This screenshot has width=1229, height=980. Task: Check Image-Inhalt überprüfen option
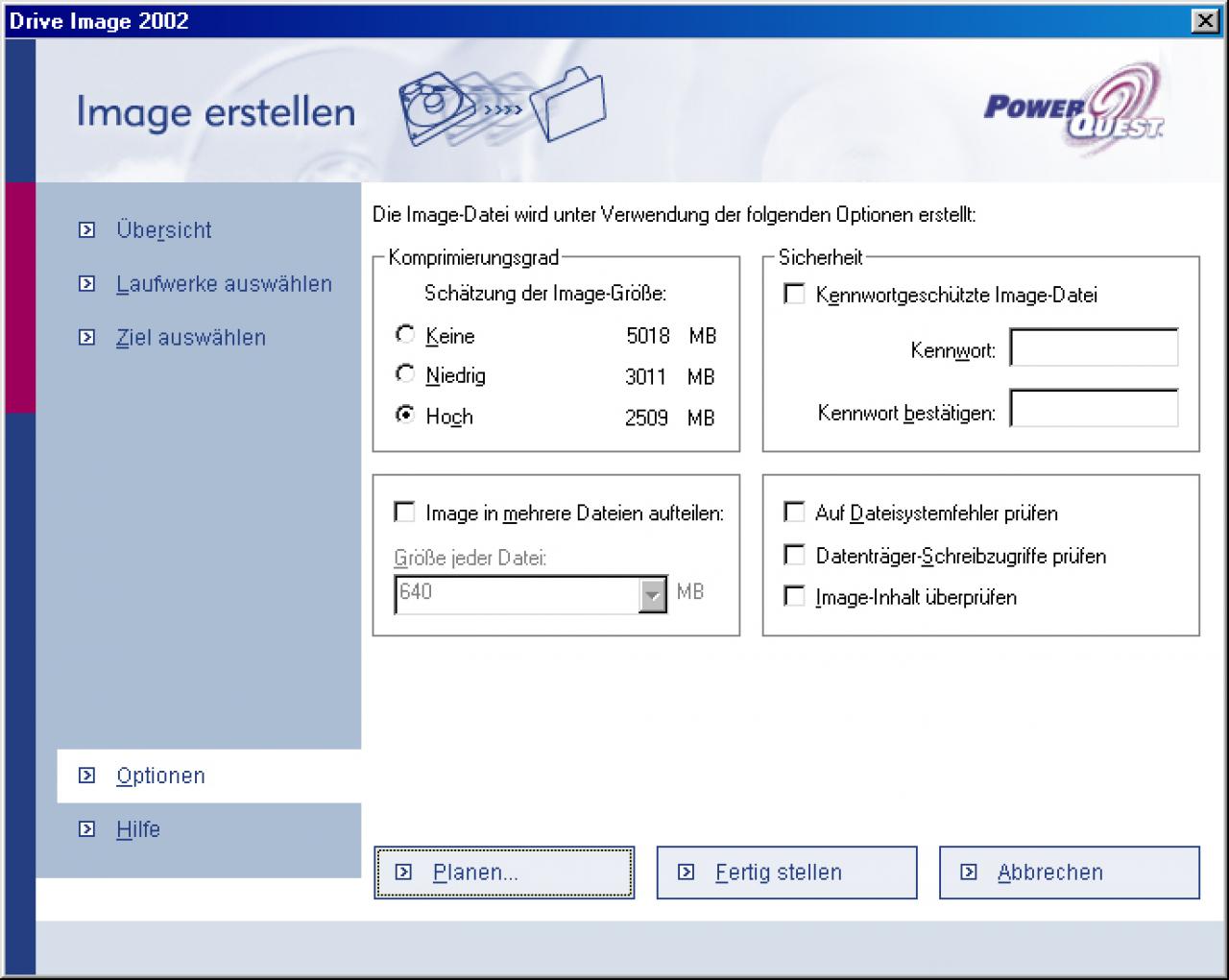(795, 596)
